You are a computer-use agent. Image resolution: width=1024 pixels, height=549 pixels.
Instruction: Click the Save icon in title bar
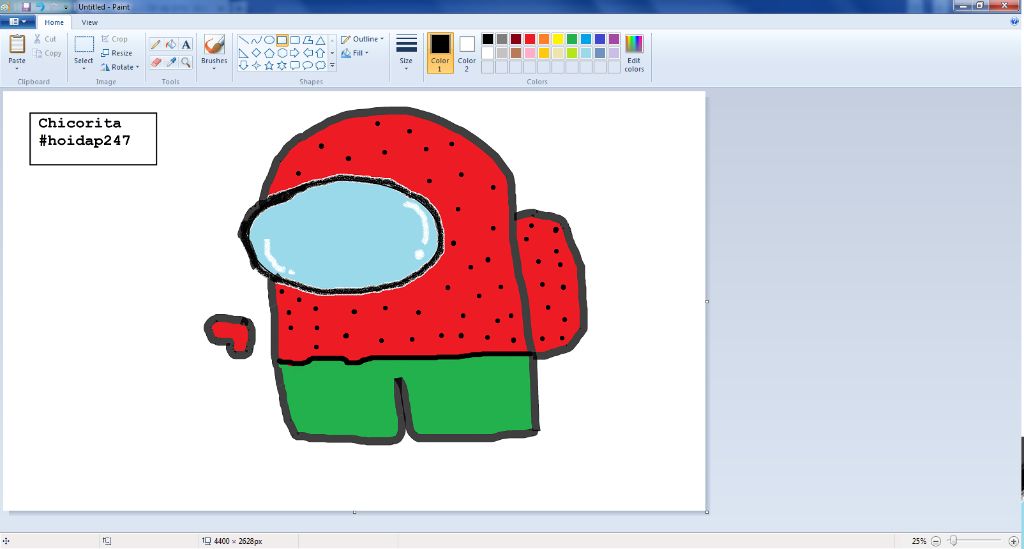click(x=26, y=7)
